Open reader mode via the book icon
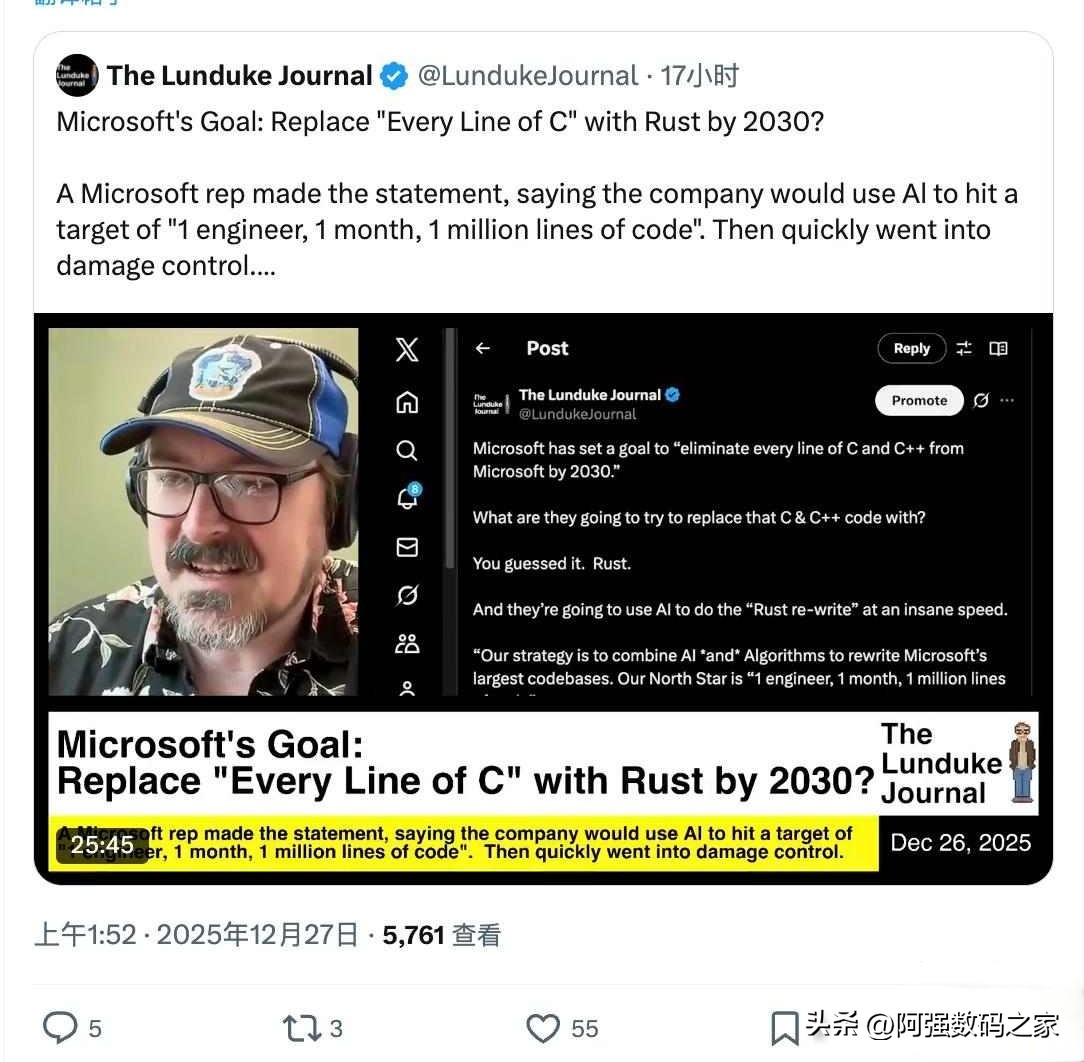Viewport: 1084px width, 1062px height. click(x=997, y=348)
